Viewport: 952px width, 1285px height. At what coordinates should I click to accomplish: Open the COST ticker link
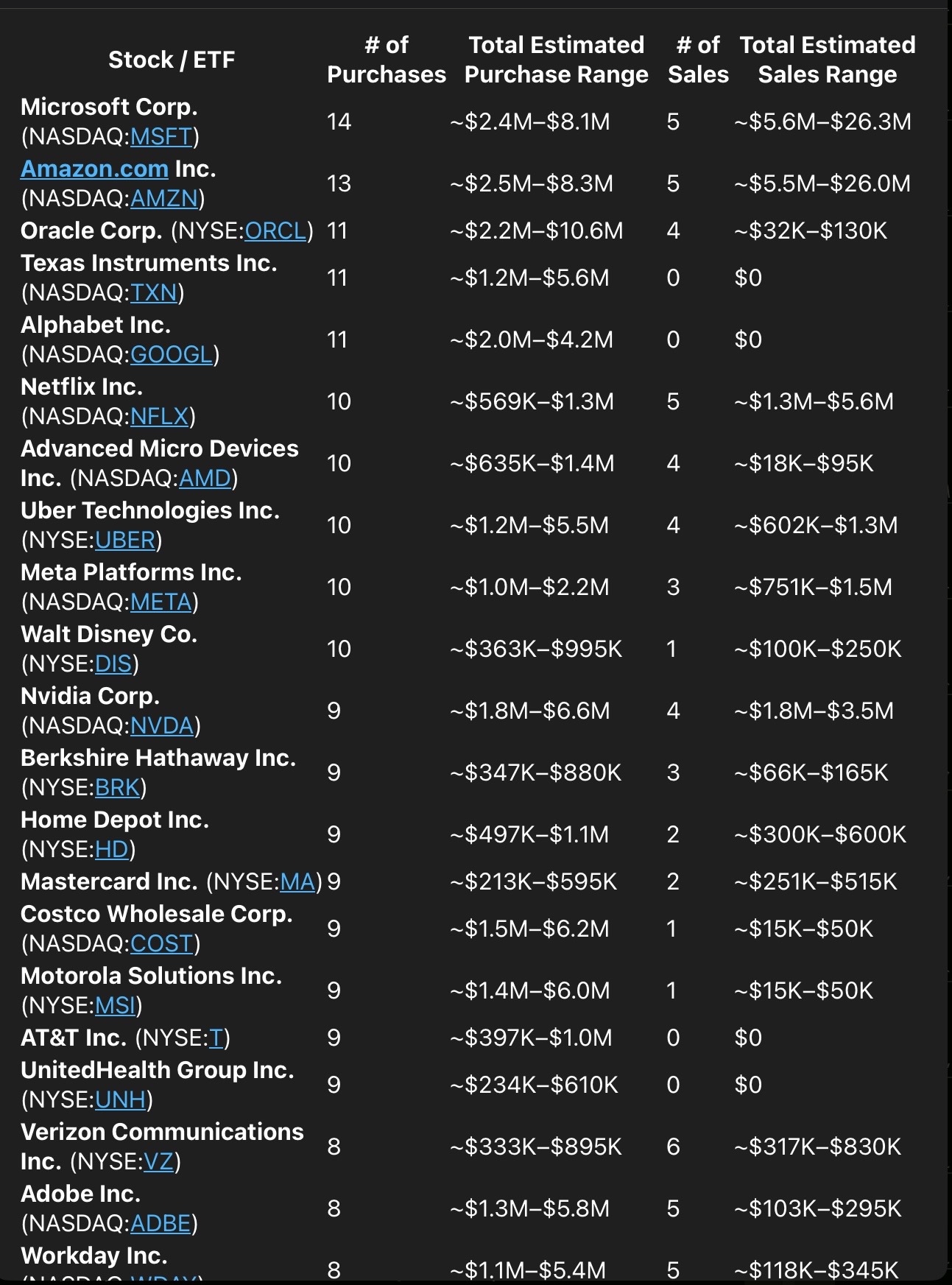[x=162, y=944]
